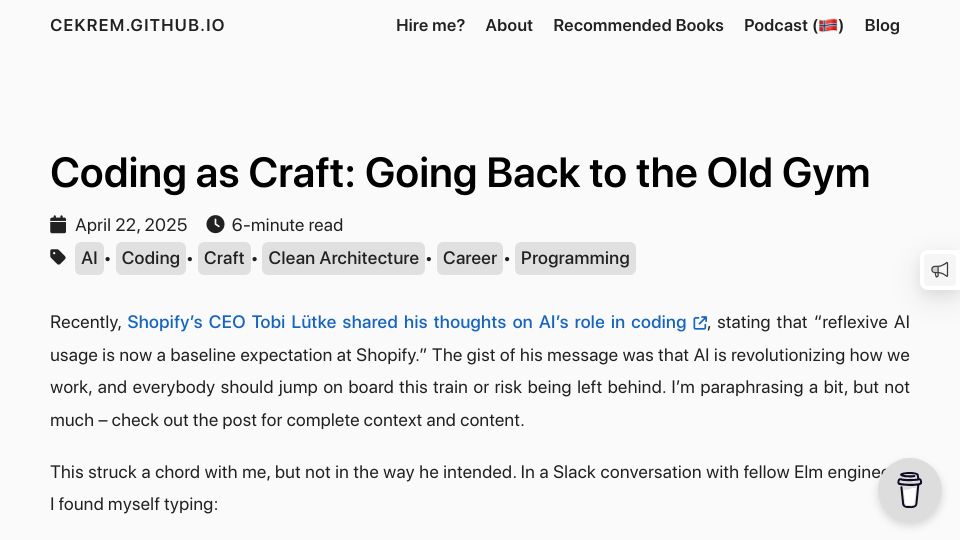The image size is (960, 540).
Task: Open the CEKREM.GITHUB.IO home link
Action: [137, 26]
